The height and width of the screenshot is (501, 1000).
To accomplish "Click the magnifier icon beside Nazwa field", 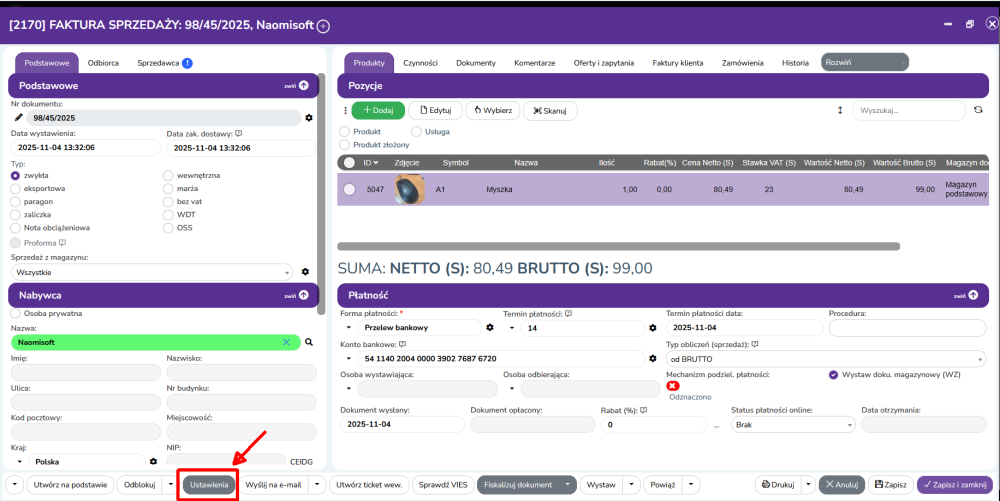I will click(x=309, y=342).
